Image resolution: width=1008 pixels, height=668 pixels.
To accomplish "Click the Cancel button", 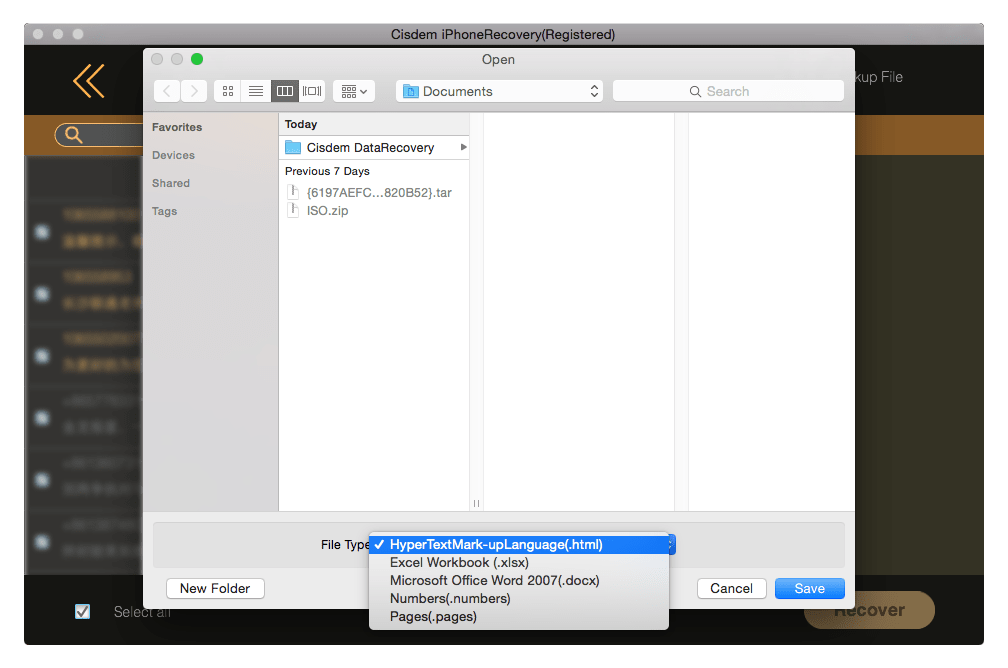I will (732, 588).
